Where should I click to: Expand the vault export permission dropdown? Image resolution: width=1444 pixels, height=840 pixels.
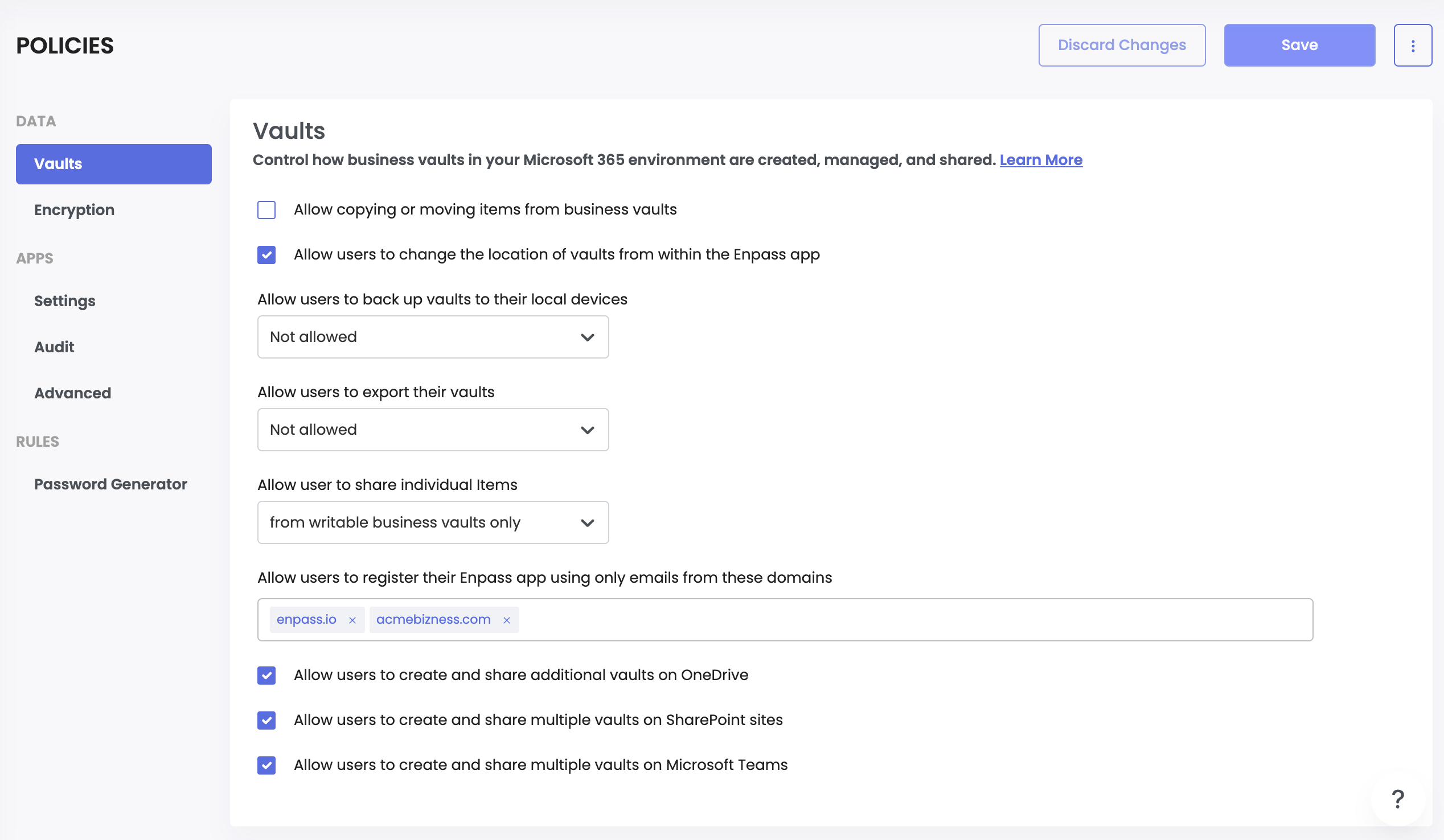(433, 430)
